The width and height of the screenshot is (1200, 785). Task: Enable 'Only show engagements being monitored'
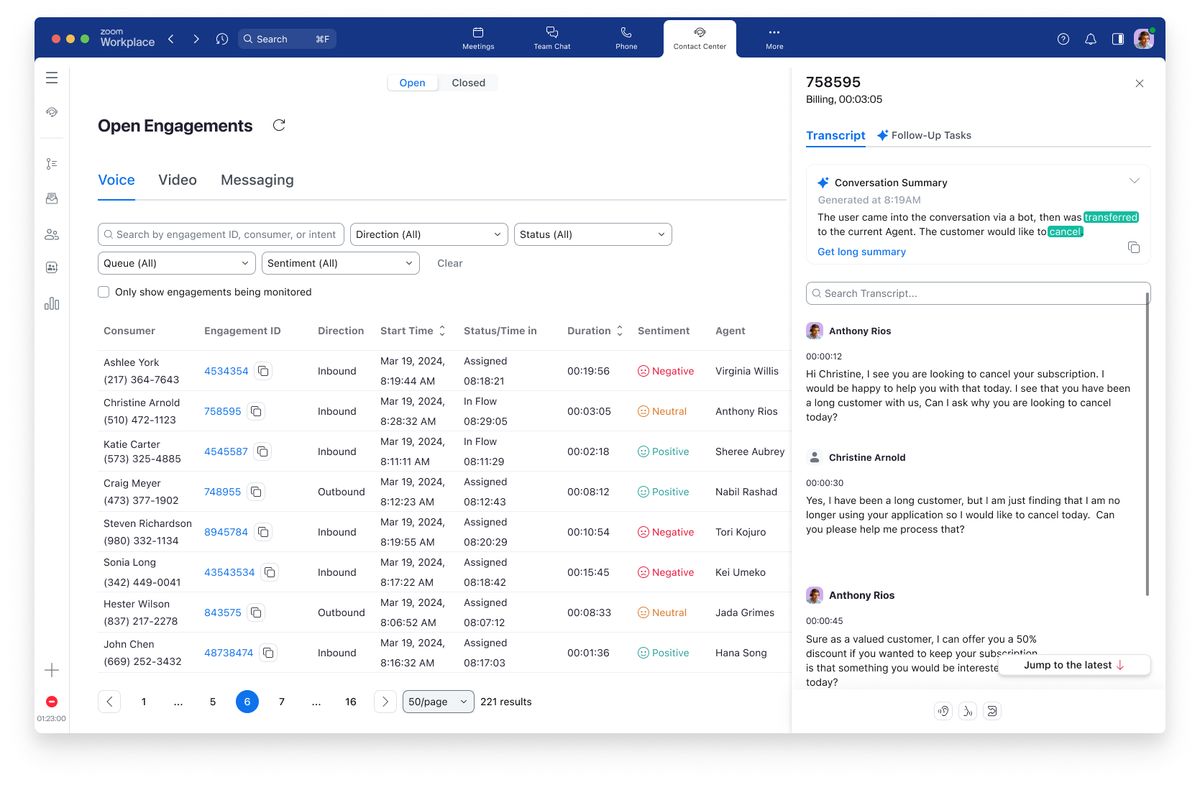pos(103,291)
